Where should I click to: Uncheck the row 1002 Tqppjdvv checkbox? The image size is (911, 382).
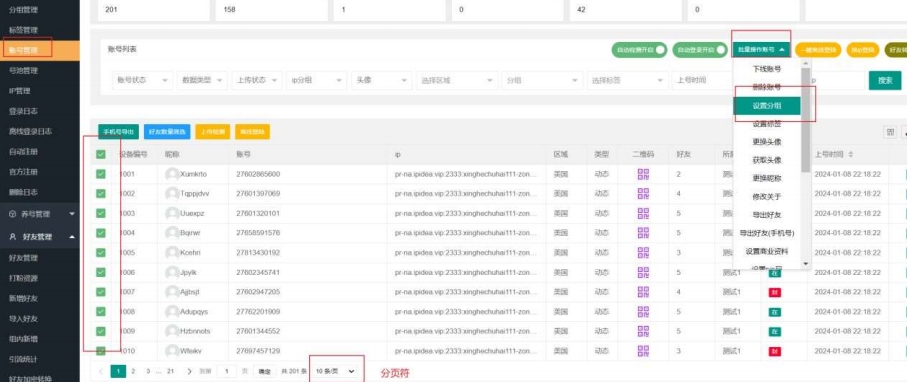(x=101, y=194)
